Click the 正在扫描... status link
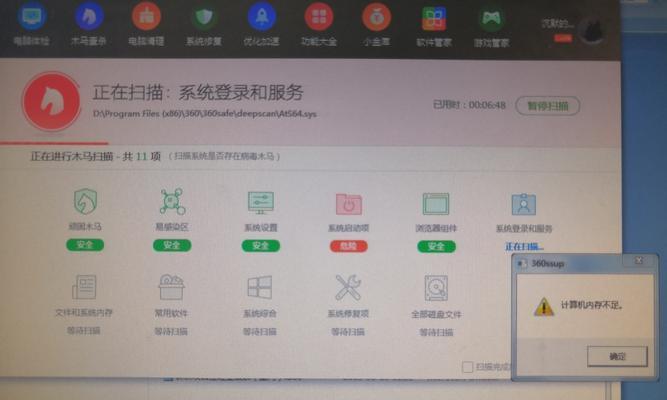Image resolution: width=667 pixels, height=400 pixels. click(x=524, y=246)
